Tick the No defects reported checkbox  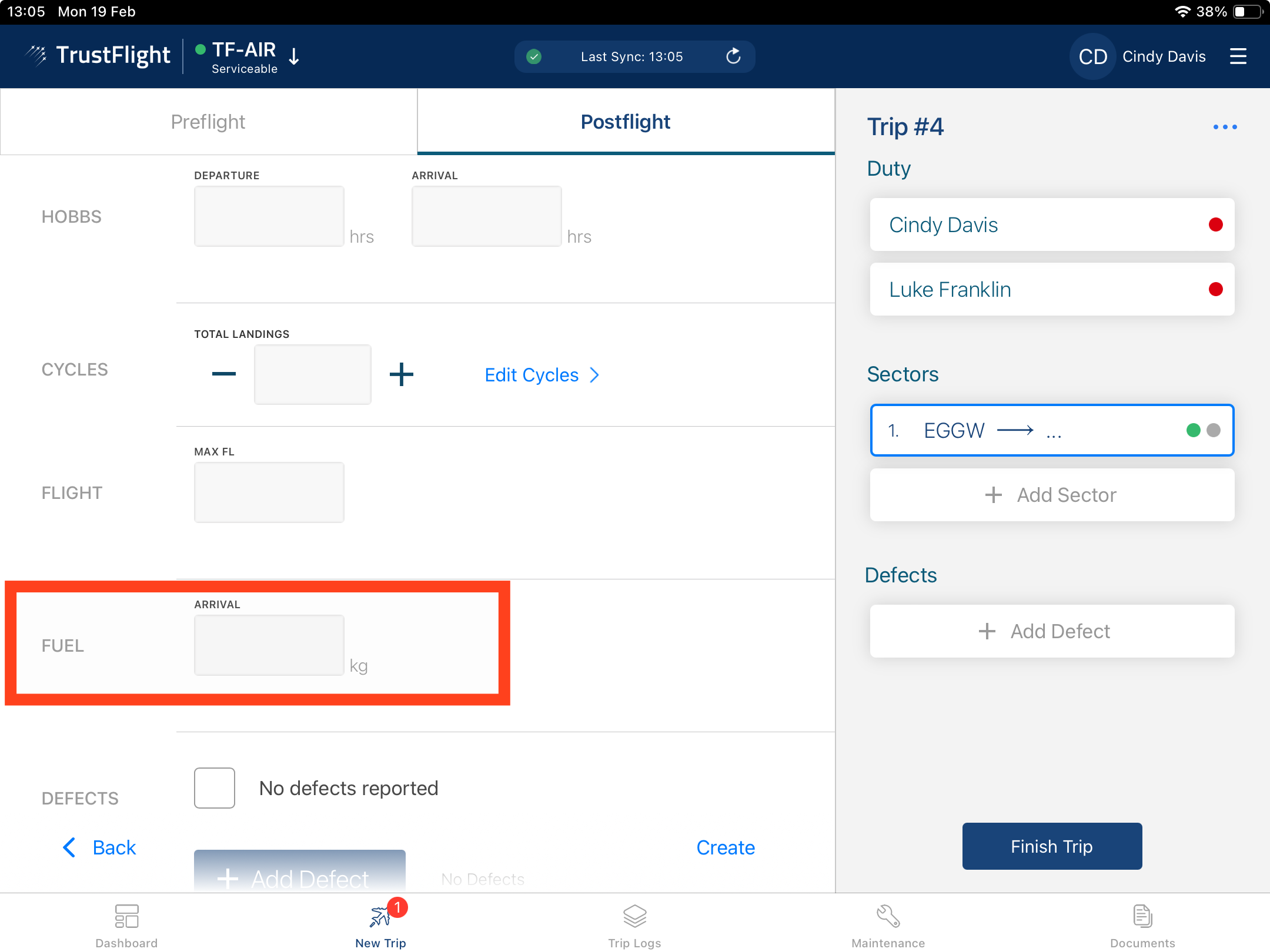215,788
